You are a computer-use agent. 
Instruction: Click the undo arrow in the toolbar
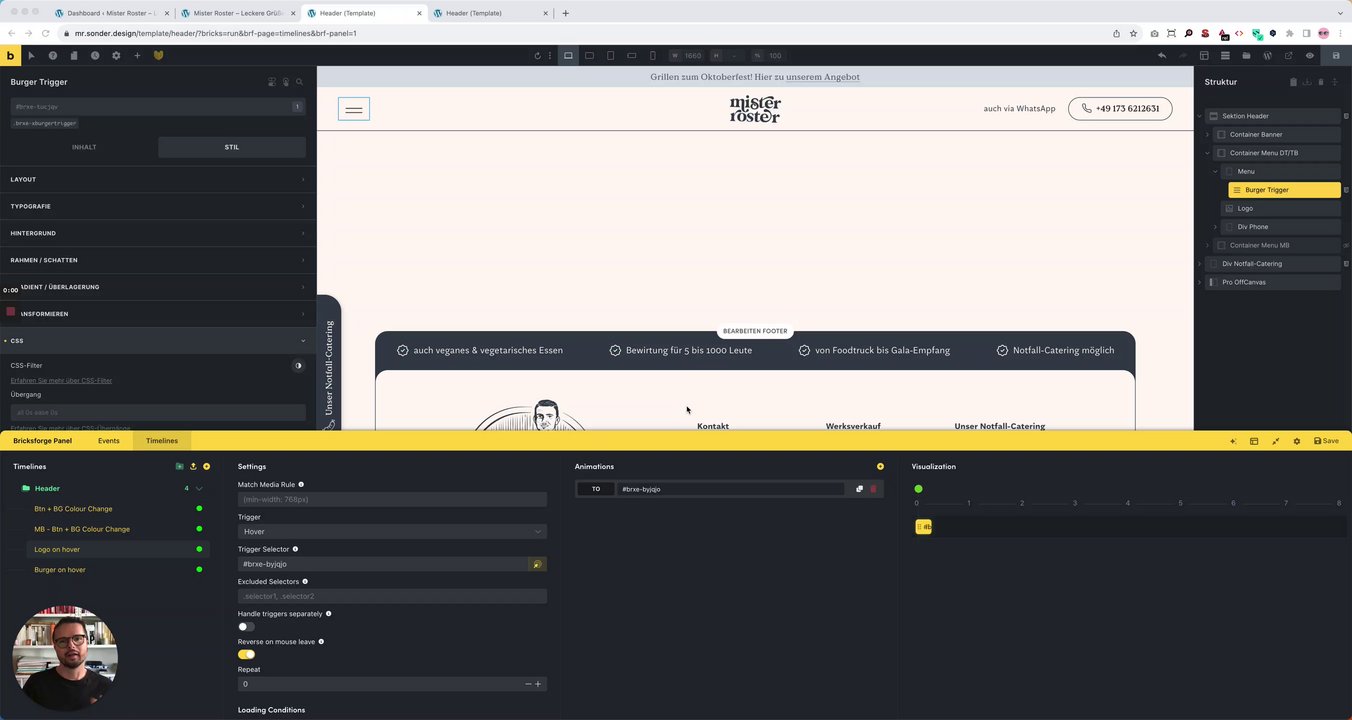point(1162,56)
